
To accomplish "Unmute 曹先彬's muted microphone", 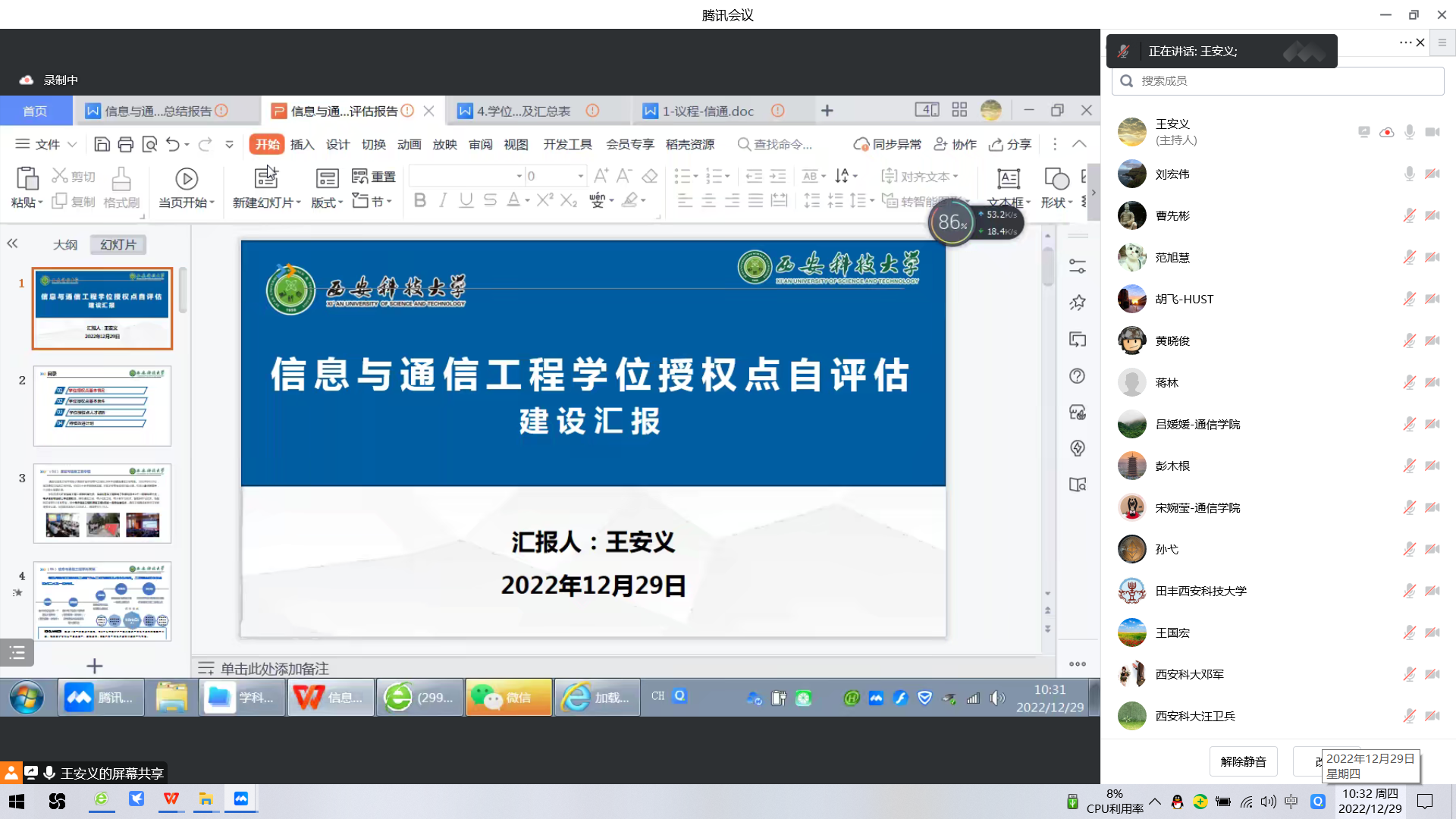I will click(1409, 215).
